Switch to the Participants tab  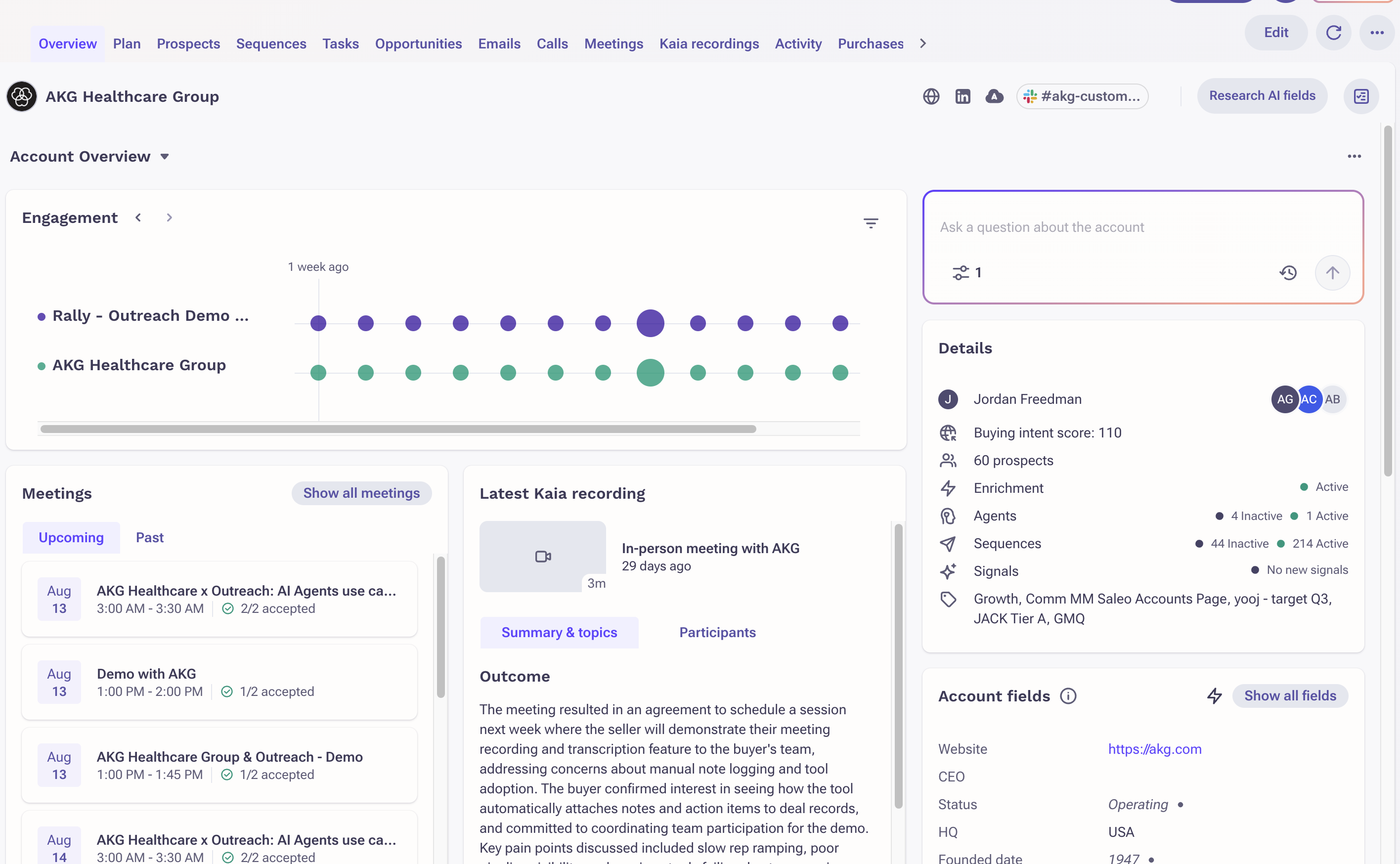tap(717, 633)
